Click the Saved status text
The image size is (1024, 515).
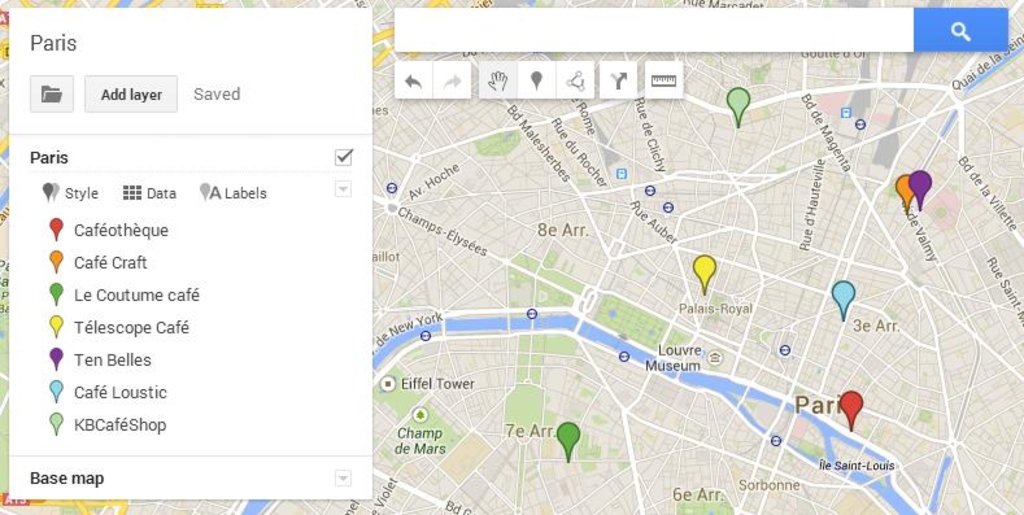tap(217, 94)
